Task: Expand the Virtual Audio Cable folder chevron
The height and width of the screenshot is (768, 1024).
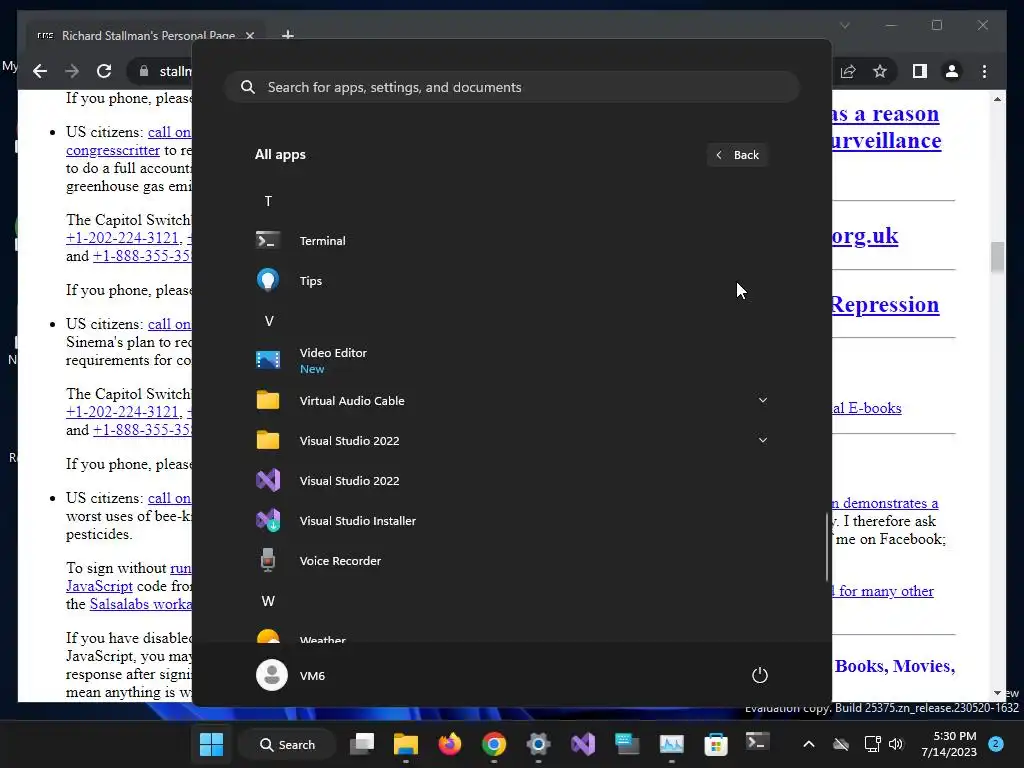Action: [x=762, y=400]
